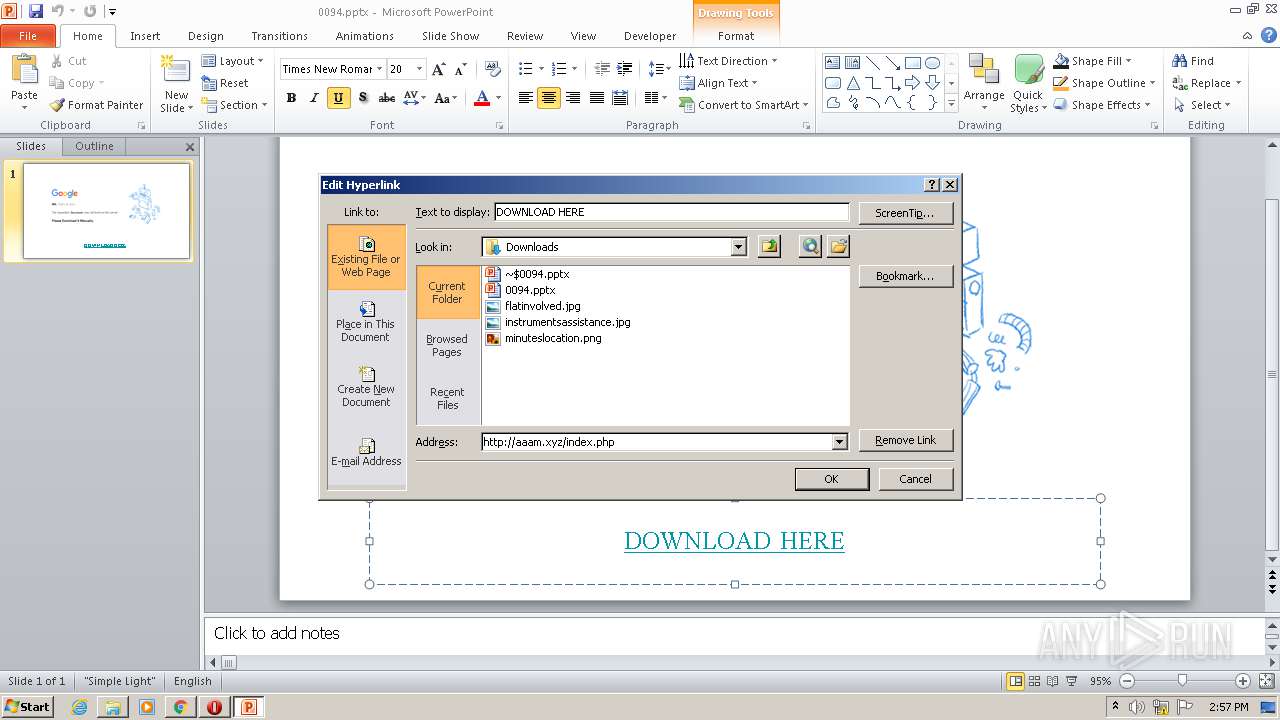The height and width of the screenshot is (720, 1280).
Task: Click OK in Edit Hyperlink dialog
Action: point(831,479)
